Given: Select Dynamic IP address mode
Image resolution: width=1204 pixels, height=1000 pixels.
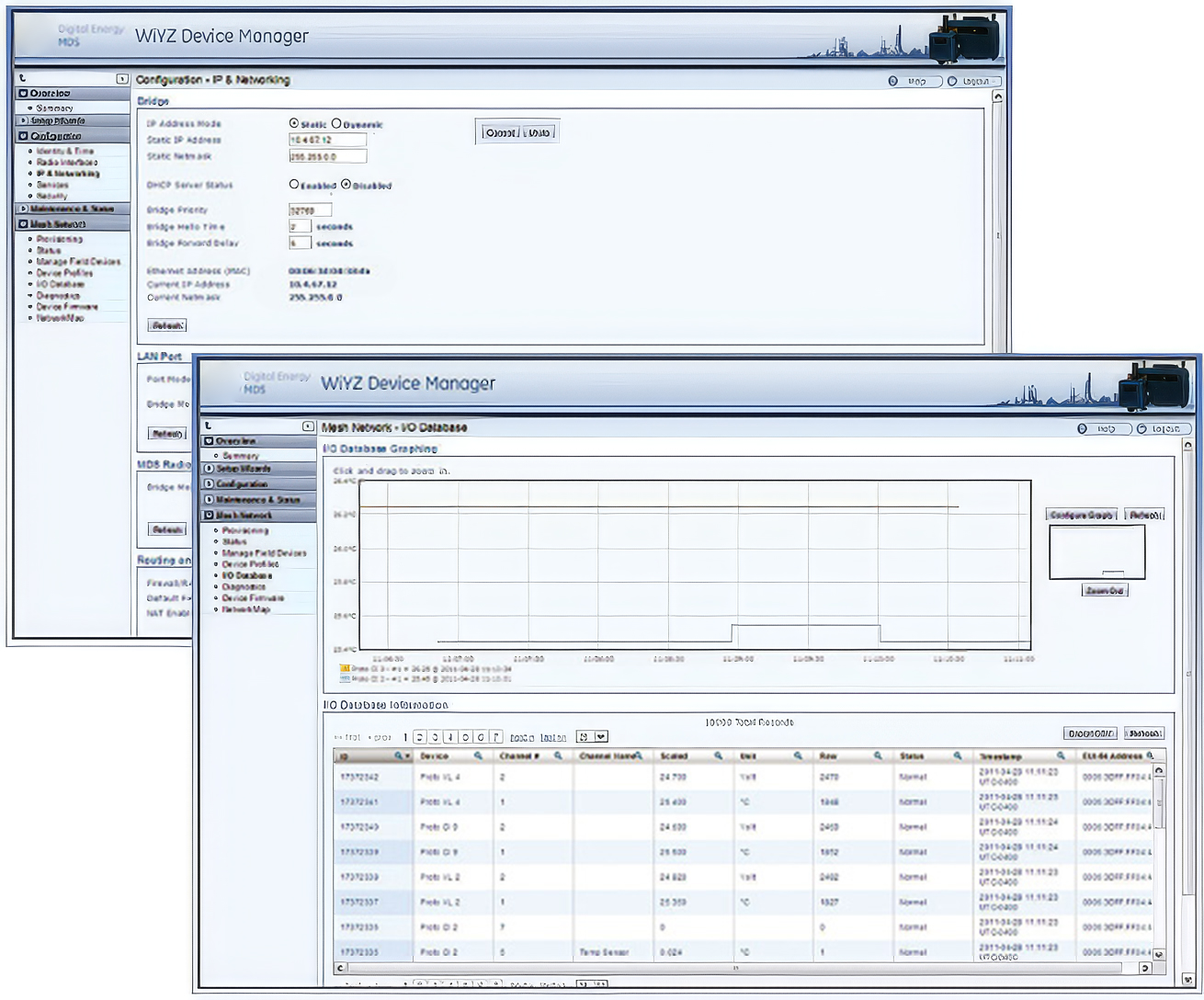Looking at the screenshot, I should tap(336, 123).
